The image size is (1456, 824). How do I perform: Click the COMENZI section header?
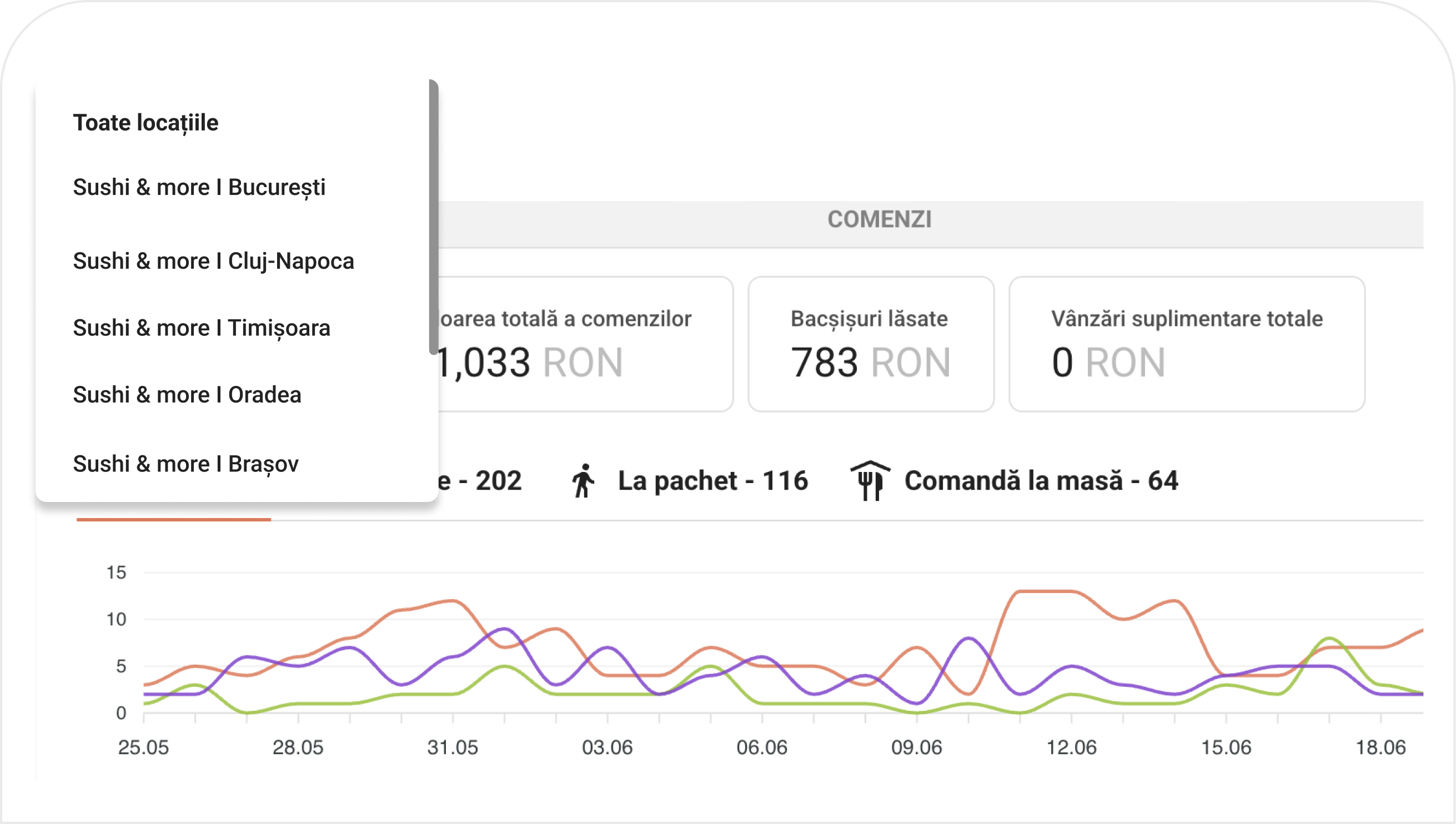(x=880, y=219)
